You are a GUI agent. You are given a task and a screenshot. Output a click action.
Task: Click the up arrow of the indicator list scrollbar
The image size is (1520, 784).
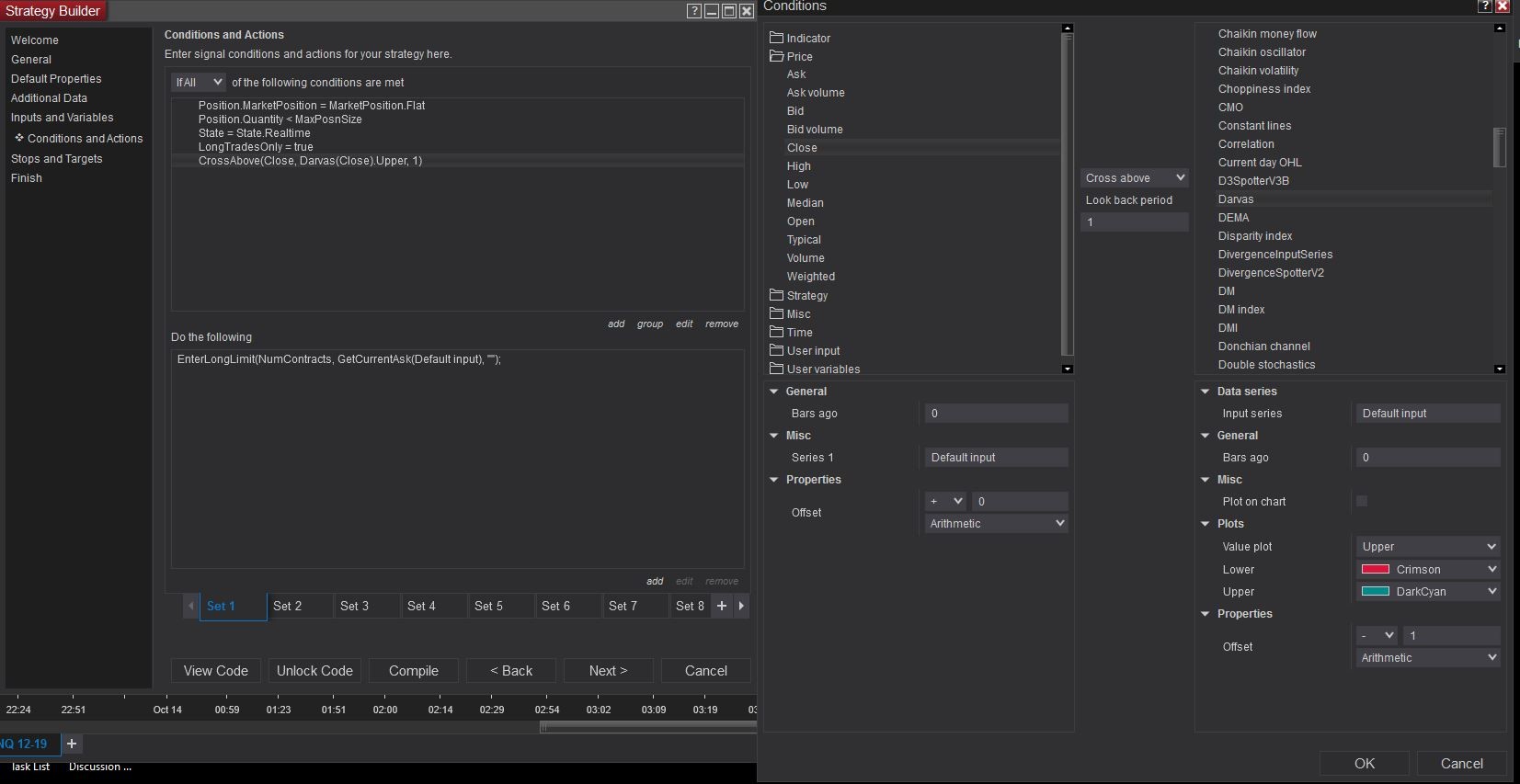pyautogui.click(x=1500, y=28)
